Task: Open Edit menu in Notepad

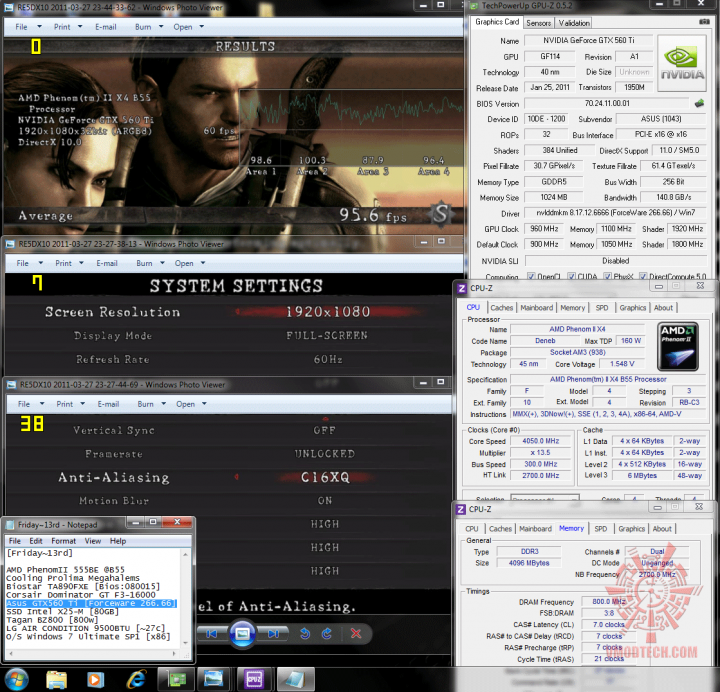Action: click(36, 541)
